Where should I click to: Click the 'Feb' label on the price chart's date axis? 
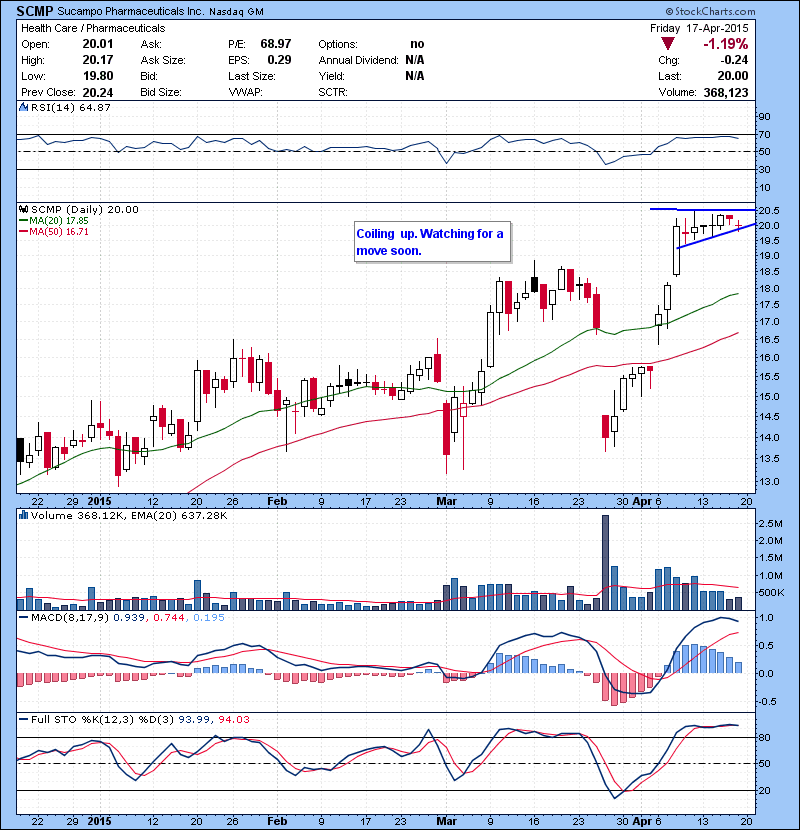[277, 501]
